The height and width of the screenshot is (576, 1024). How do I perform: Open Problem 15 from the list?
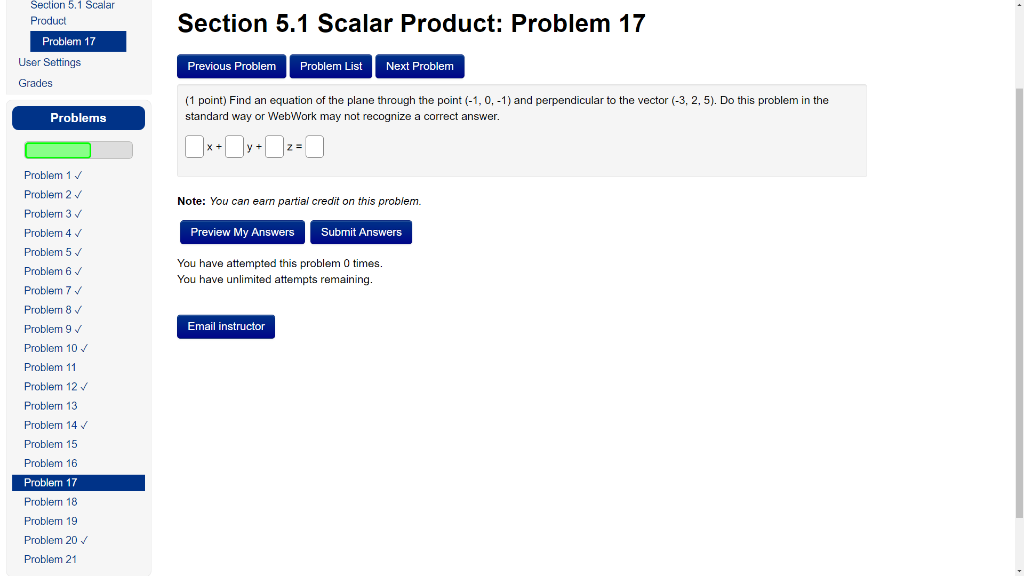click(50, 444)
